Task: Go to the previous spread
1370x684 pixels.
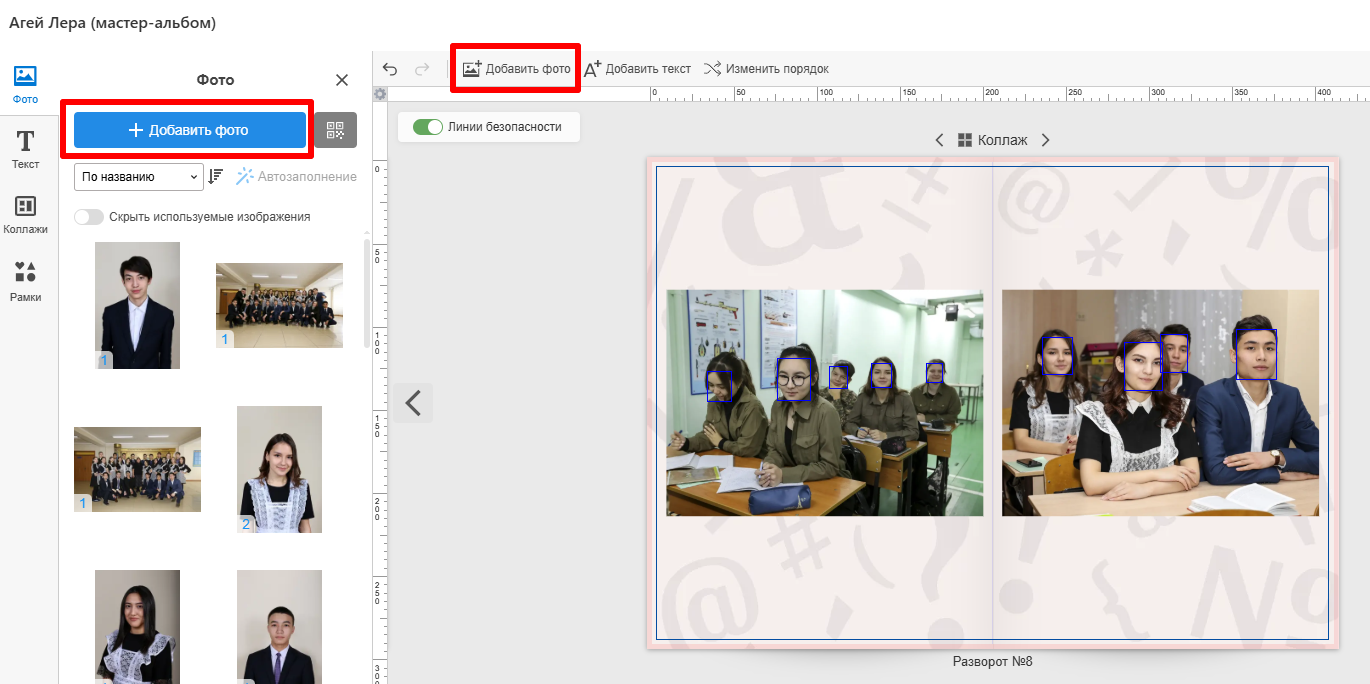Action: point(413,403)
